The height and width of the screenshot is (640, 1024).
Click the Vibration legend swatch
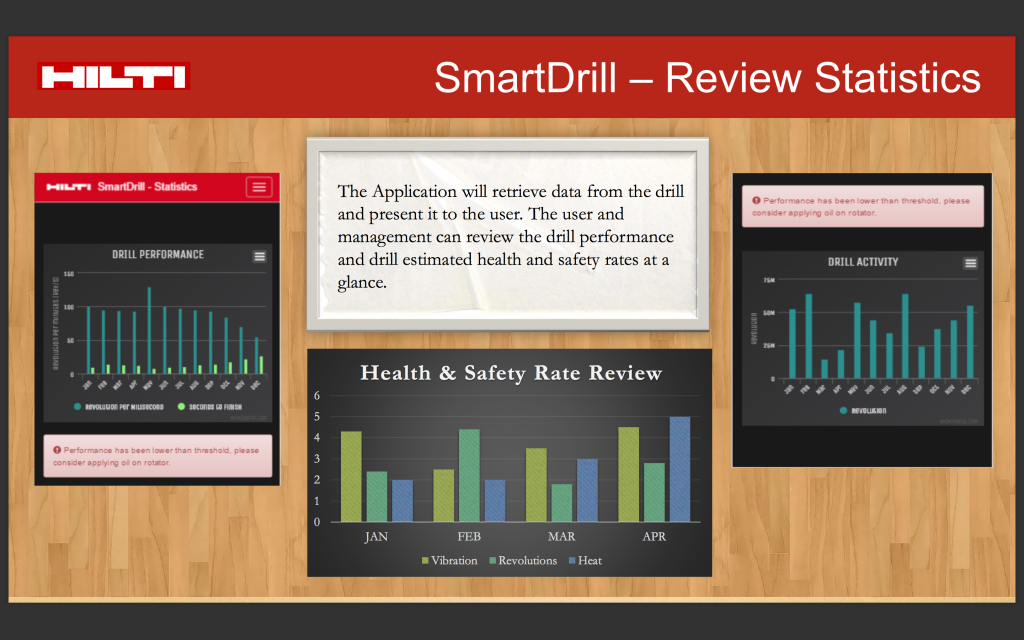(425, 560)
